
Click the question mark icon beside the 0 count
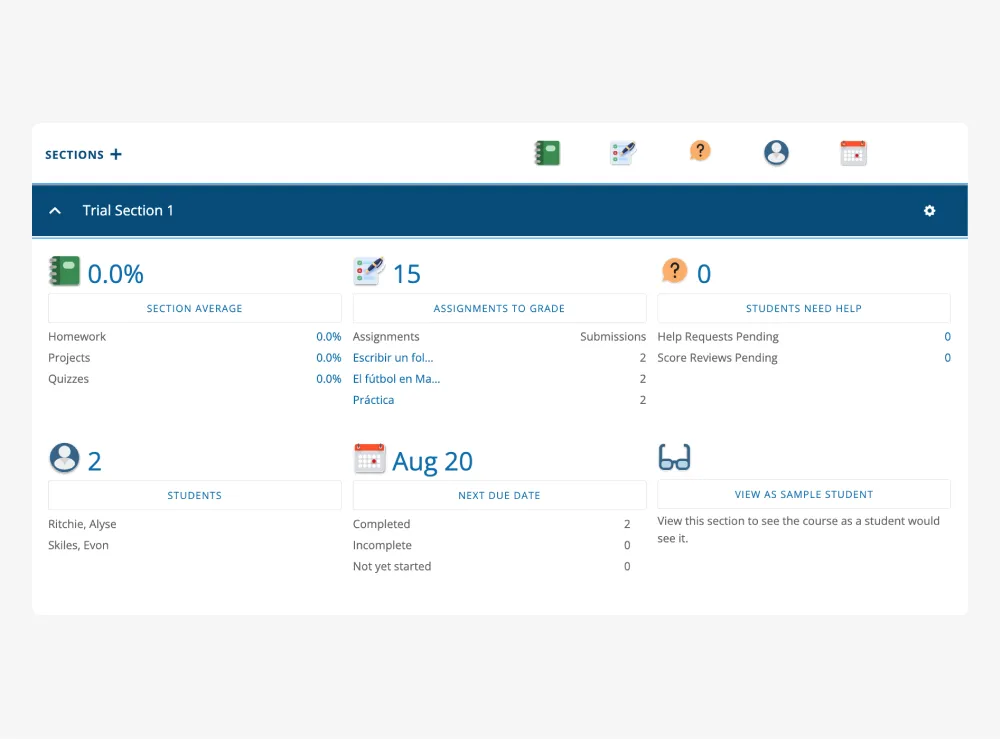coord(674,270)
